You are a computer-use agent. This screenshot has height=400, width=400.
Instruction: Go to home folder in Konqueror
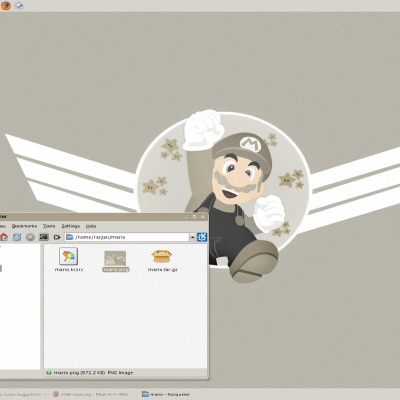pyautogui.click(x=3, y=237)
